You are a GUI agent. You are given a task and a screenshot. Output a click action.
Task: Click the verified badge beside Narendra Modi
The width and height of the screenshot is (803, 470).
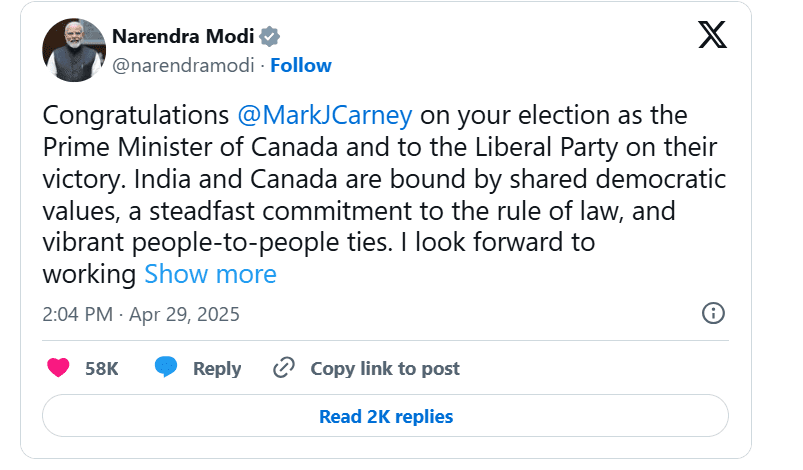point(270,37)
